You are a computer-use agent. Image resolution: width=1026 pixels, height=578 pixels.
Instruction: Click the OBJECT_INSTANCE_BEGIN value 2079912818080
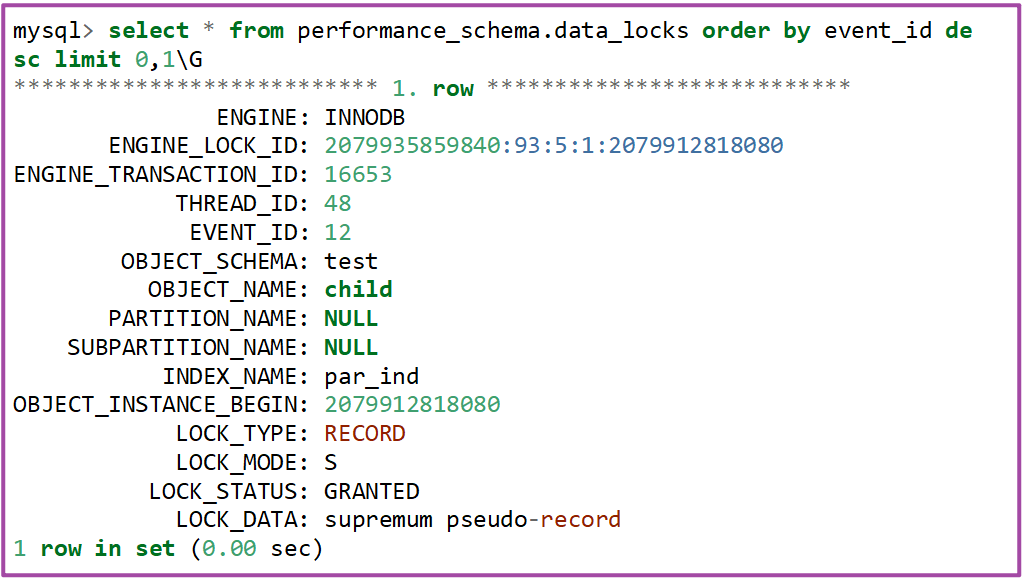pos(412,405)
